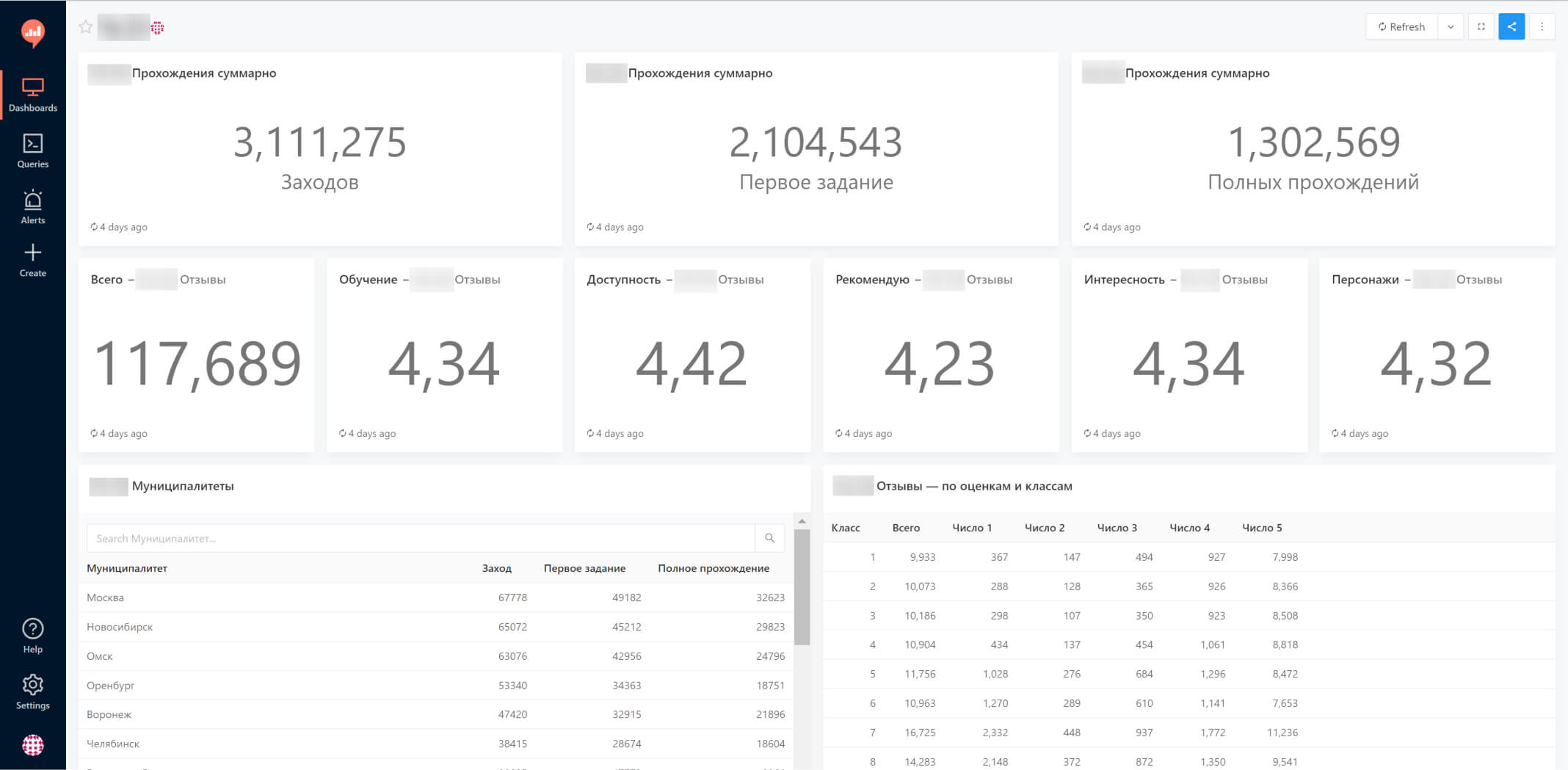Open the Муниципалитеты widget title
Screen dimensions: 1568x770
(x=183, y=486)
